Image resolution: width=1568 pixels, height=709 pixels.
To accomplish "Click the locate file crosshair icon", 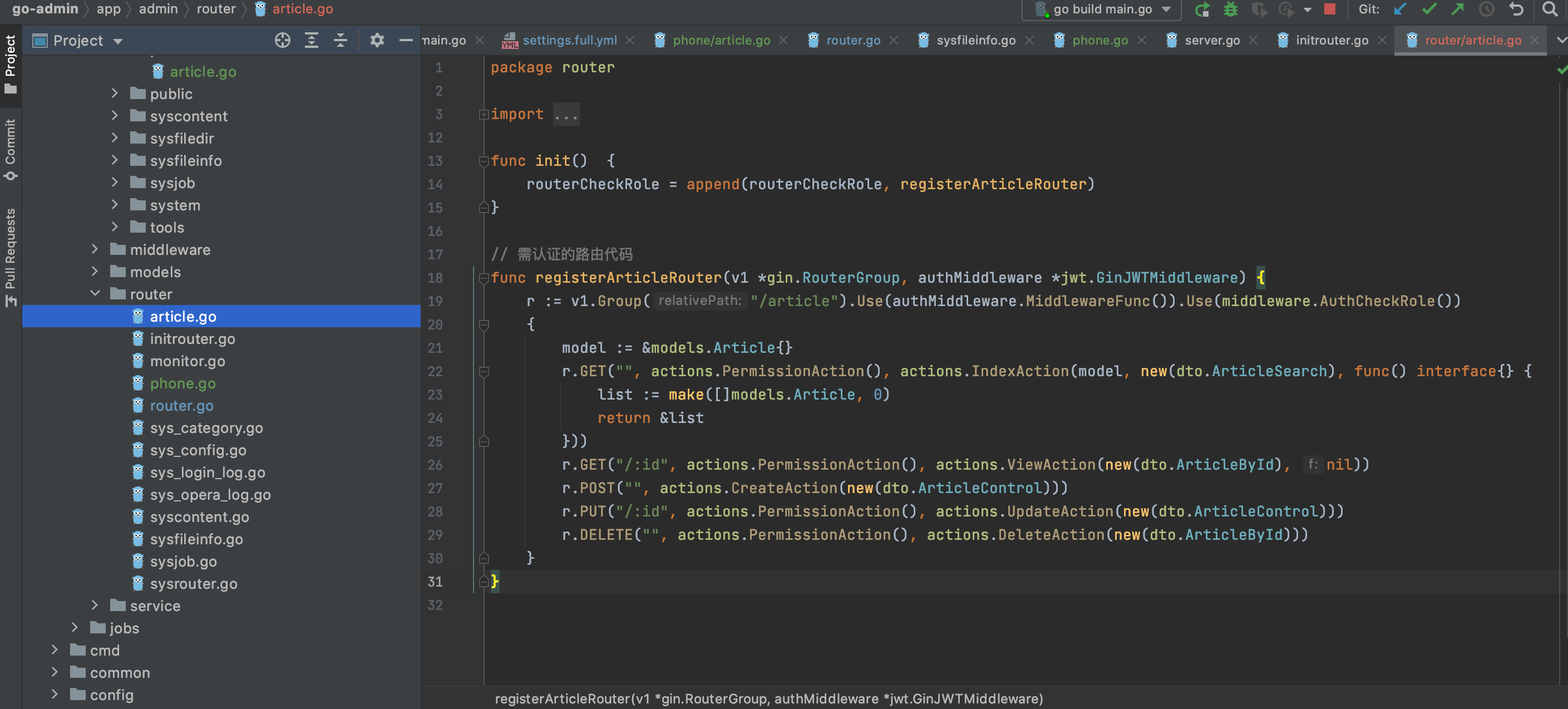I will (x=283, y=41).
